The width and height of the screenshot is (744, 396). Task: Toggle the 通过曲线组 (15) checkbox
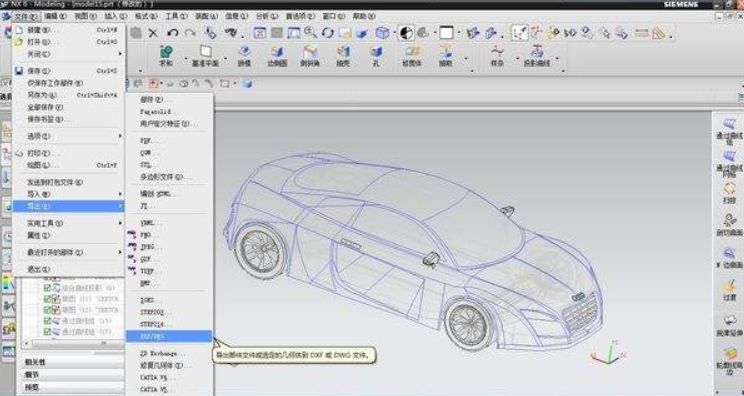coord(47,321)
